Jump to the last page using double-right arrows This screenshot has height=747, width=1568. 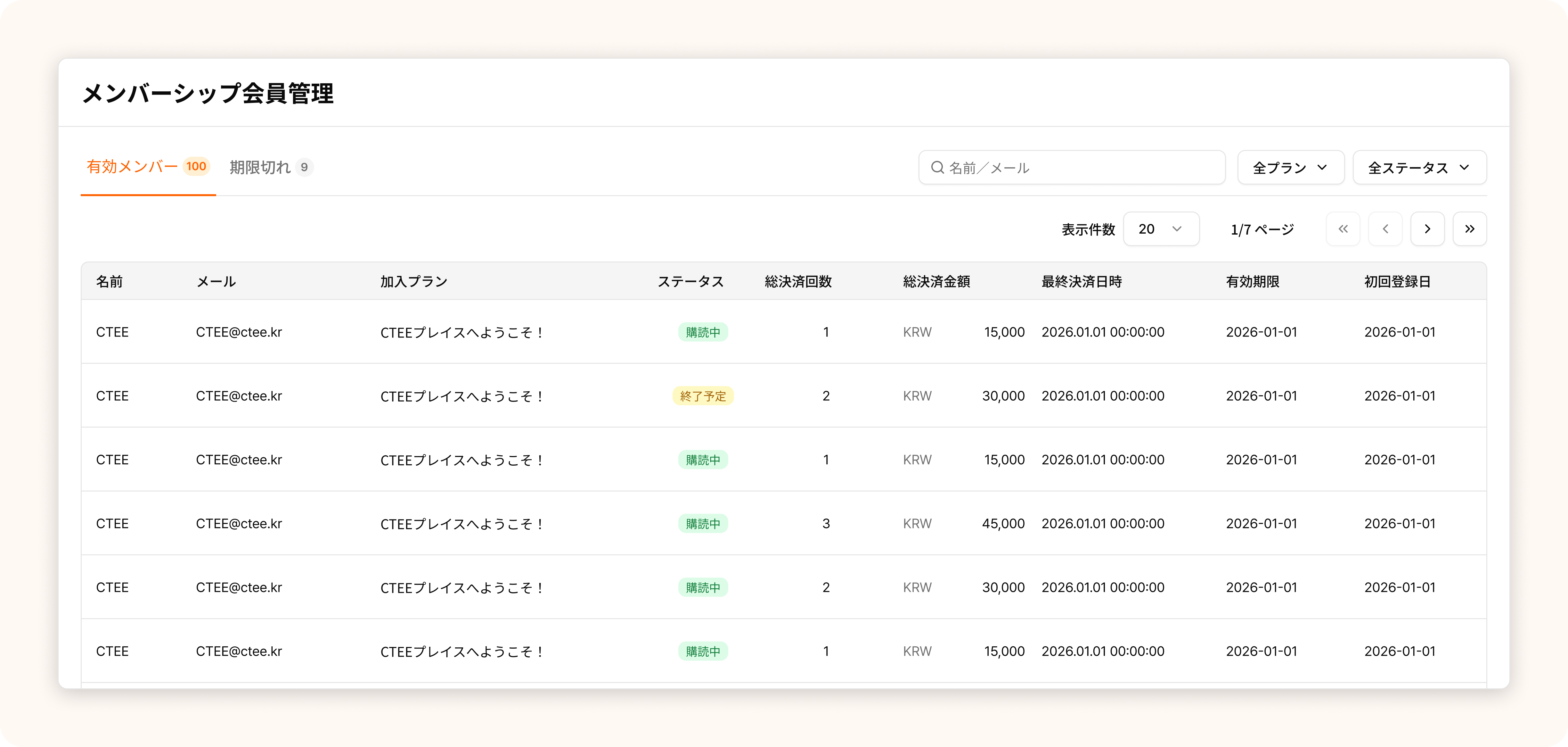click(x=1469, y=229)
